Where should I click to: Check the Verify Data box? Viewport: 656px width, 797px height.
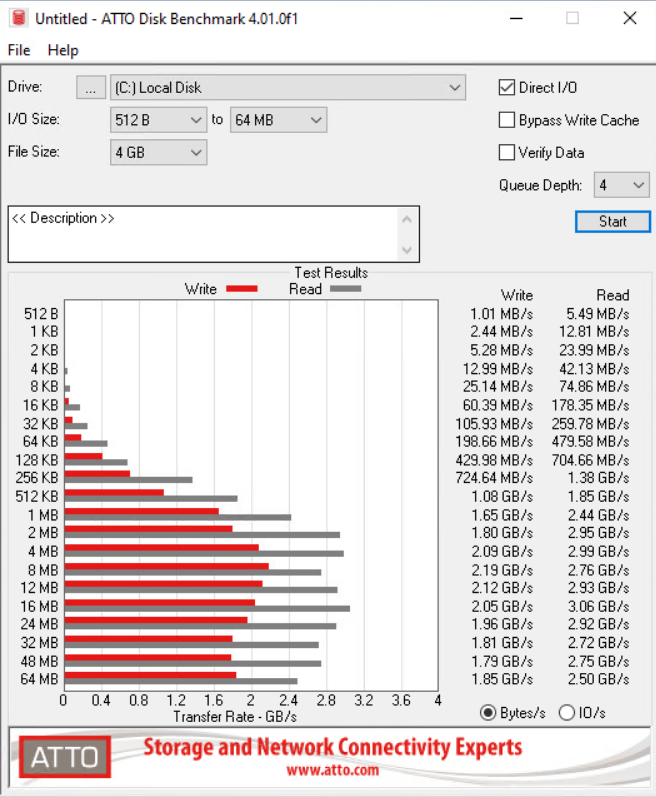coord(507,153)
